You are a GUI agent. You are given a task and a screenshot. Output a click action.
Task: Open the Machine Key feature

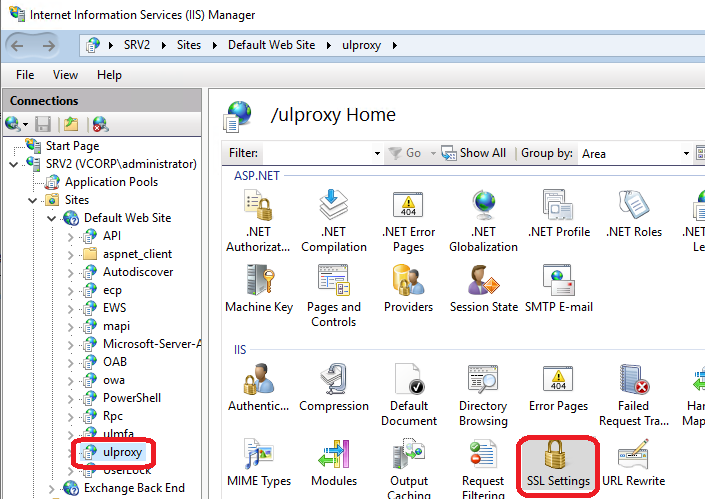[259, 289]
